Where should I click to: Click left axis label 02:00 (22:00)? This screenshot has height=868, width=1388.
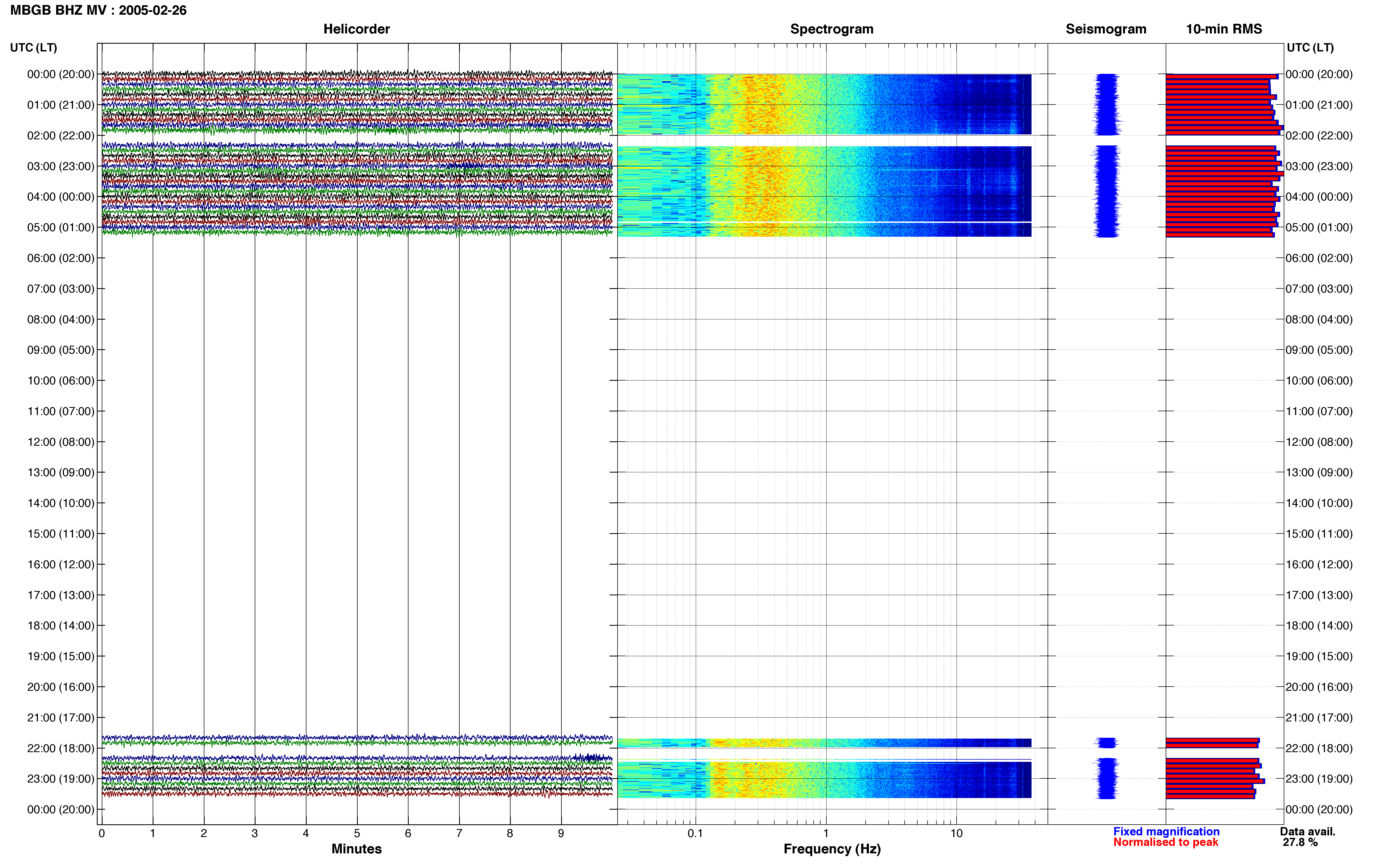click(x=61, y=135)
